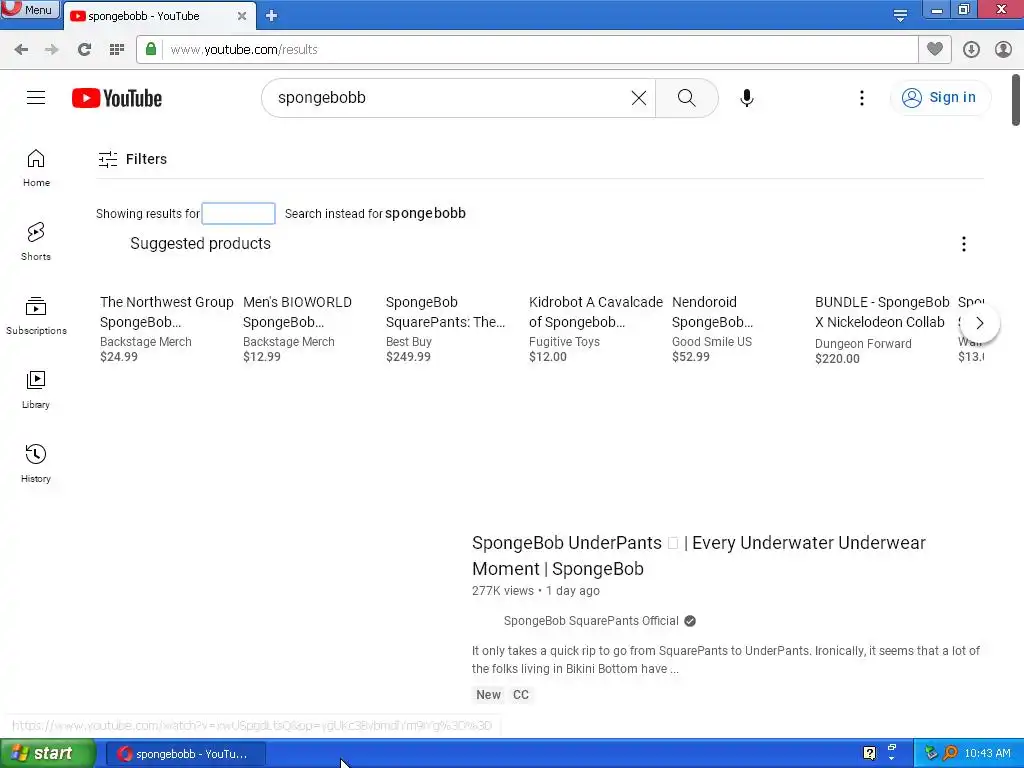The image size is (1024, 768).
Task: Open Home in the sidebar
Action: [x=36, y=168]
